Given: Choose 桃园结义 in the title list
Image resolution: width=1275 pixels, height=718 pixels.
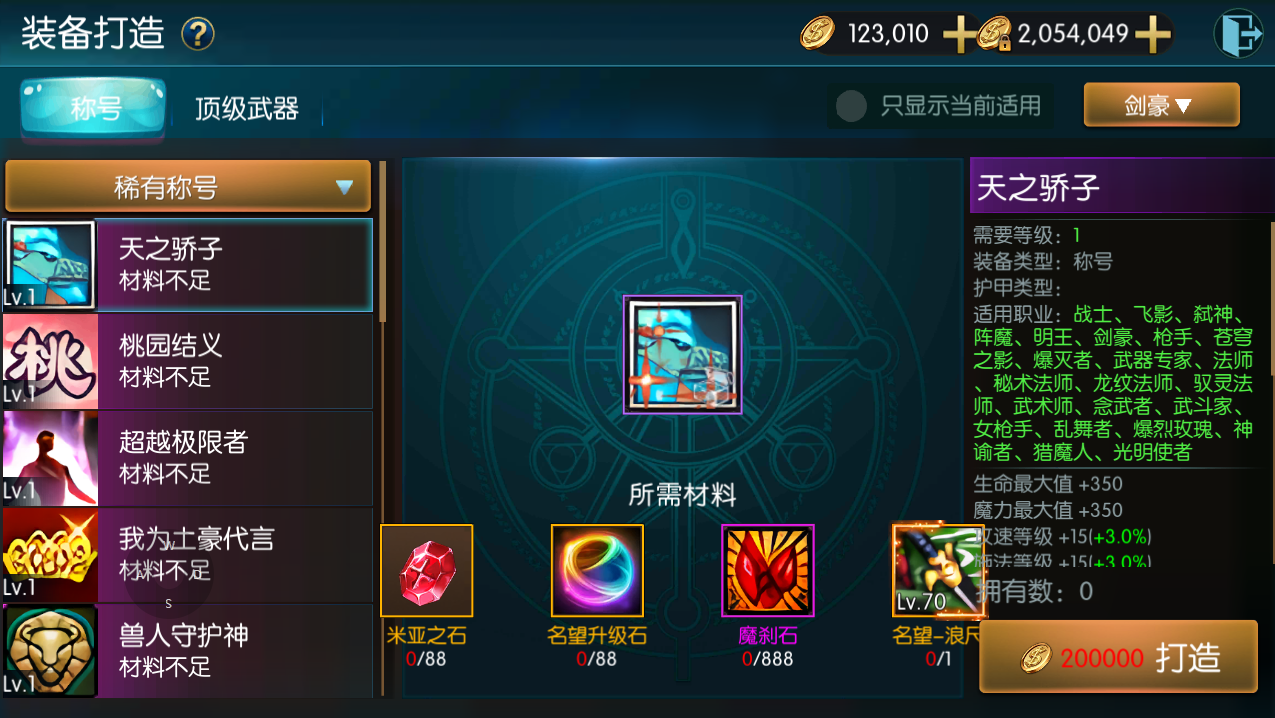Looking at the screenshot, I should pos(187,362).
